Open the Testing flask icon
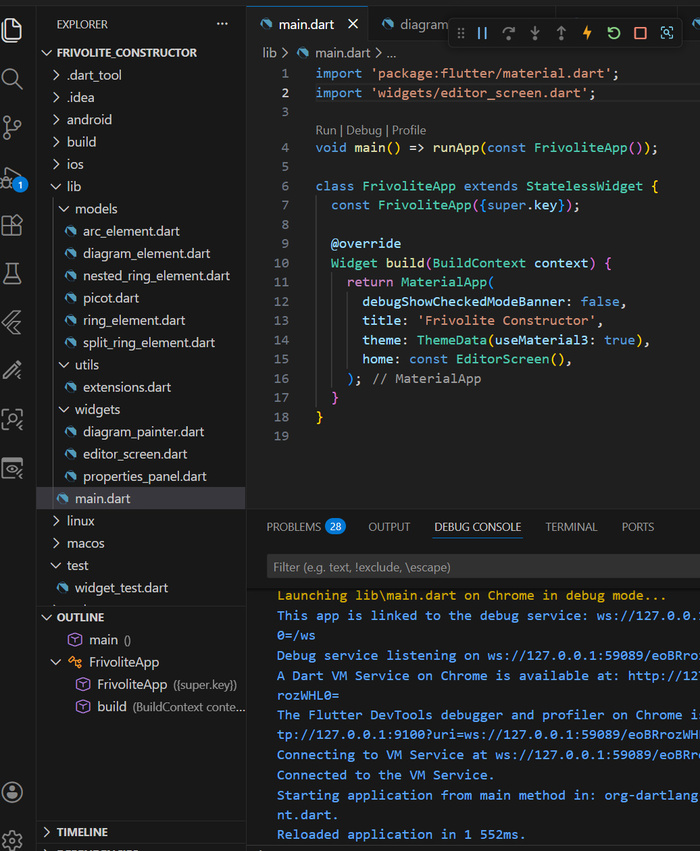 click(13, 273)
